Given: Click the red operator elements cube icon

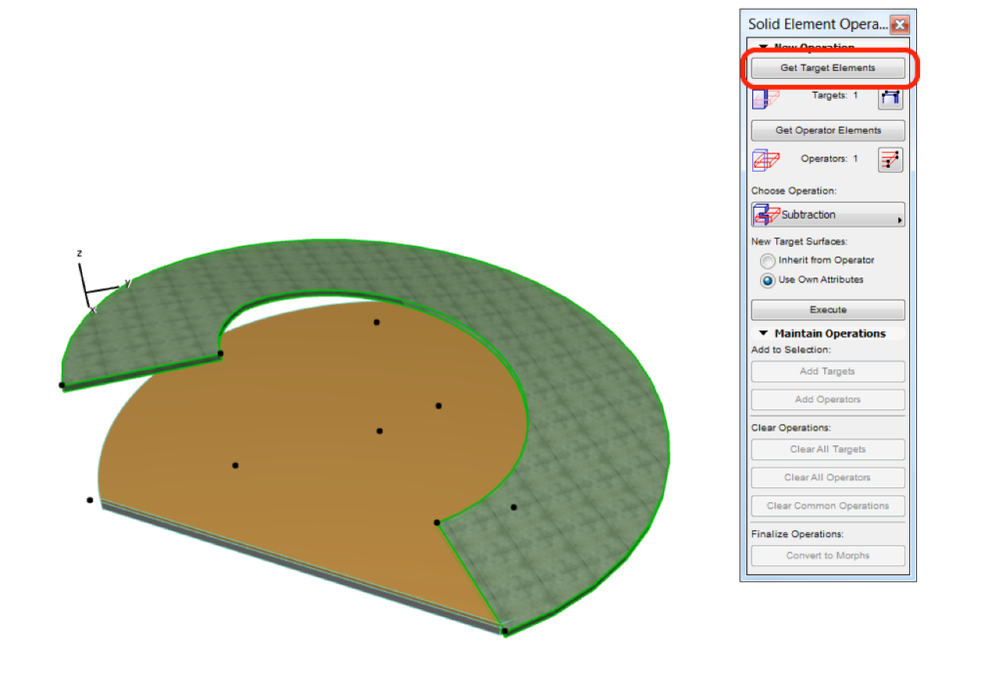Looking at the screenshot, I should [765, 160].
